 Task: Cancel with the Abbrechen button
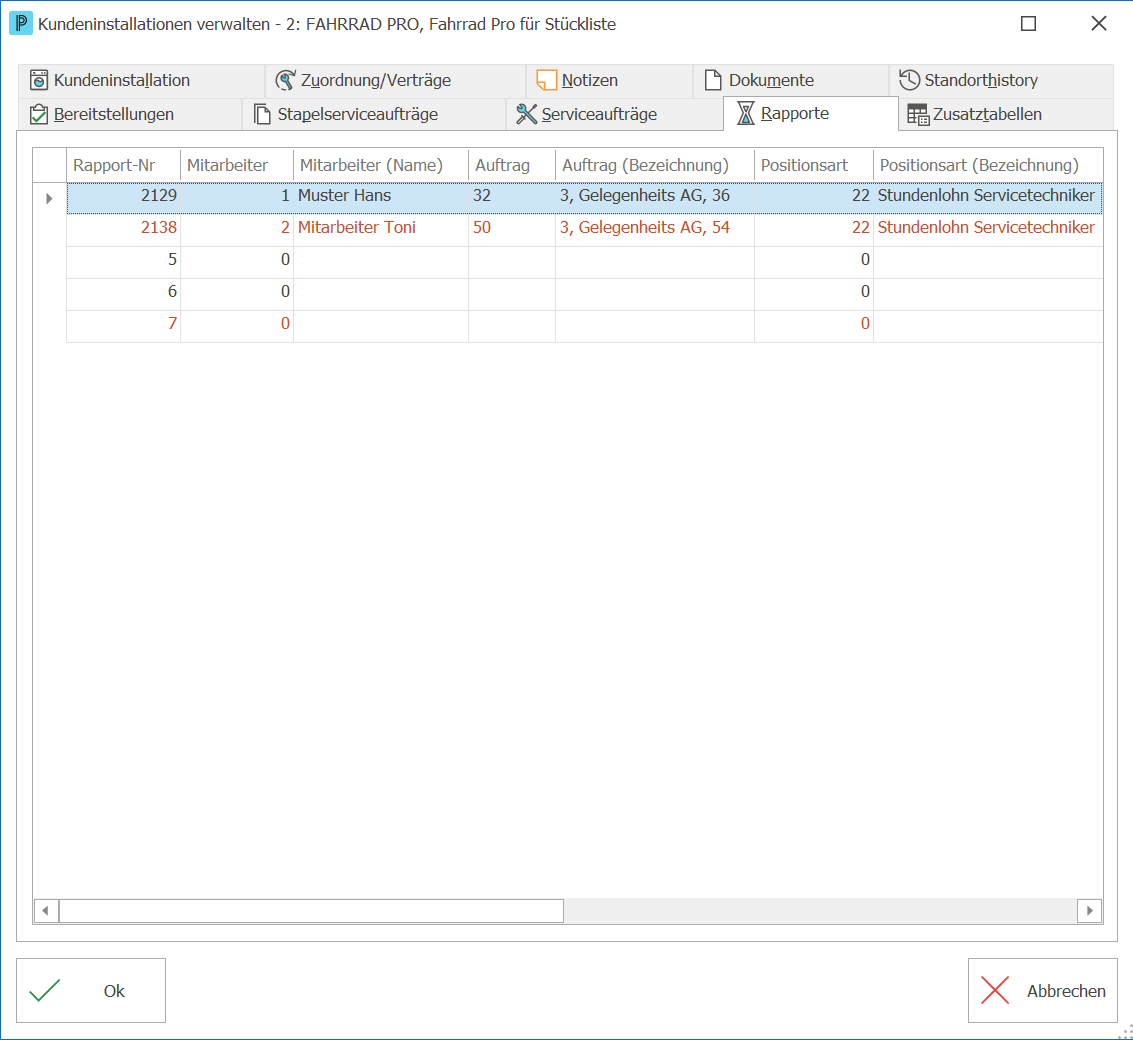click(x=1043, y=990)
